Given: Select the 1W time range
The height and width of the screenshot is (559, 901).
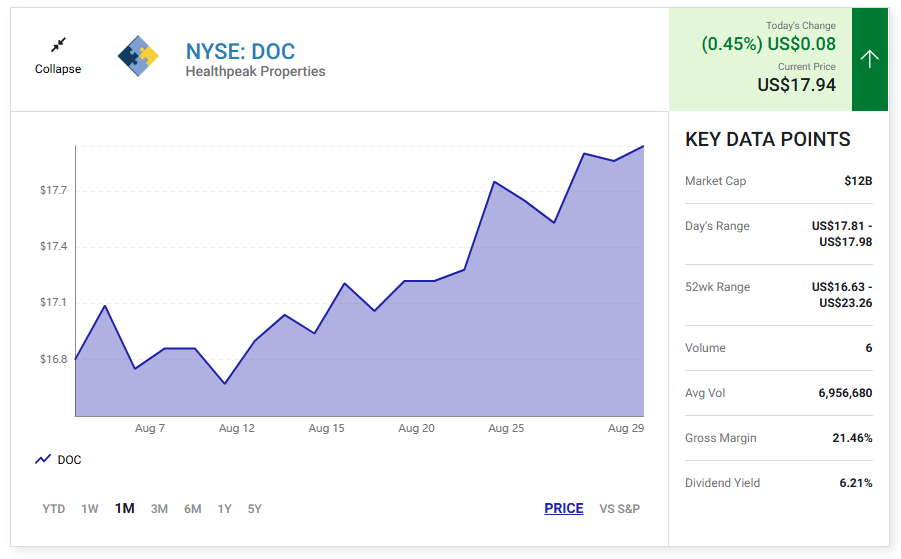Looking at the screenshot, I should point(90,509).
